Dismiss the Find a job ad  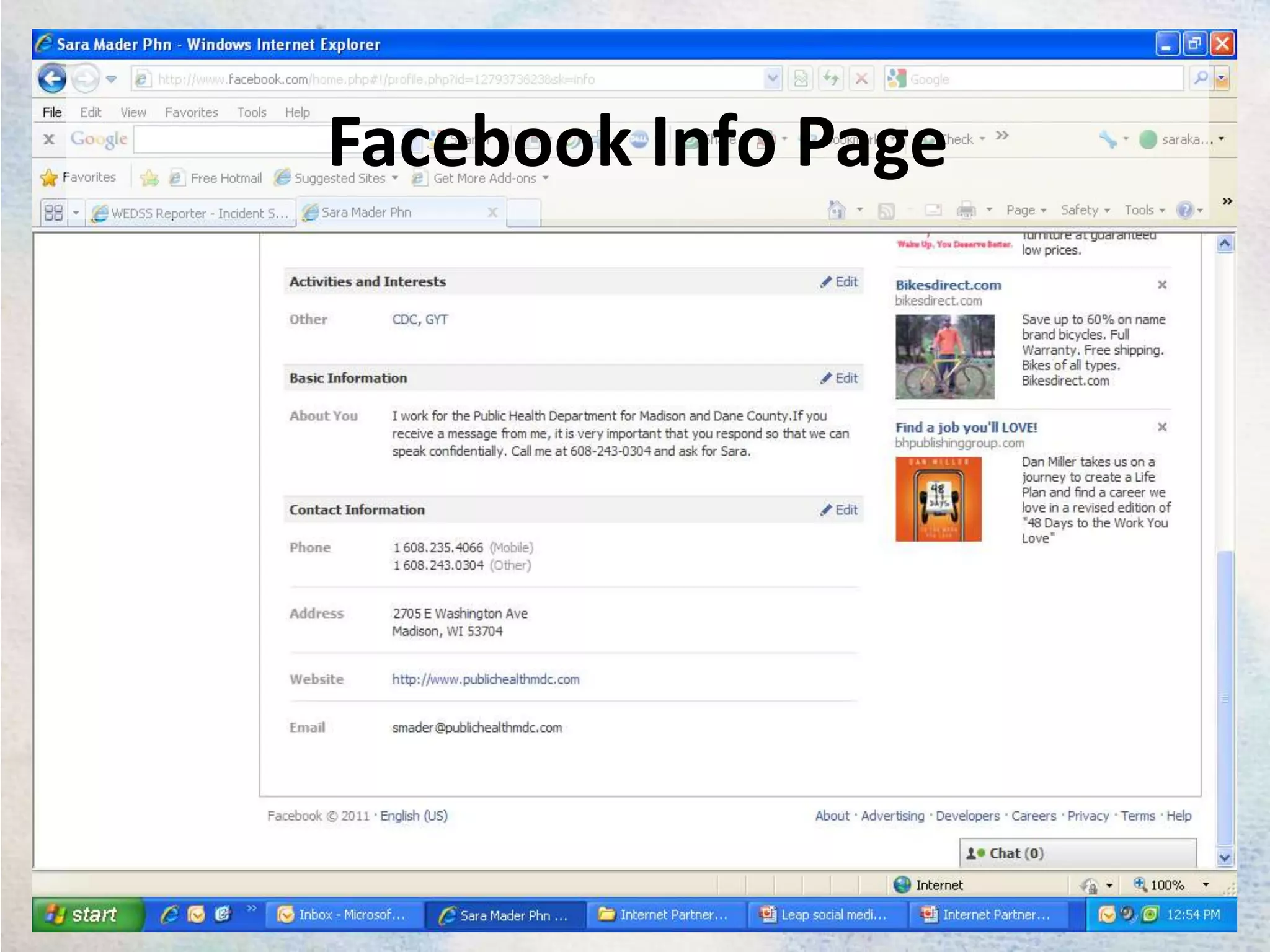pyautogui.click(x=1162, y=427)
